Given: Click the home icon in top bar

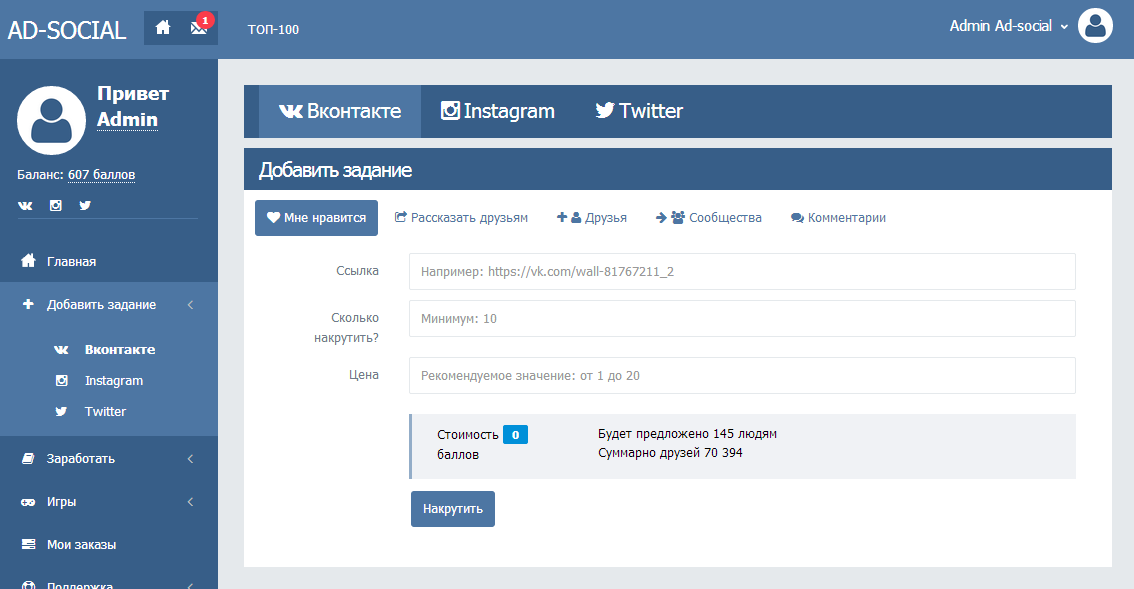Looking at the screenshot, I should 163,27.
